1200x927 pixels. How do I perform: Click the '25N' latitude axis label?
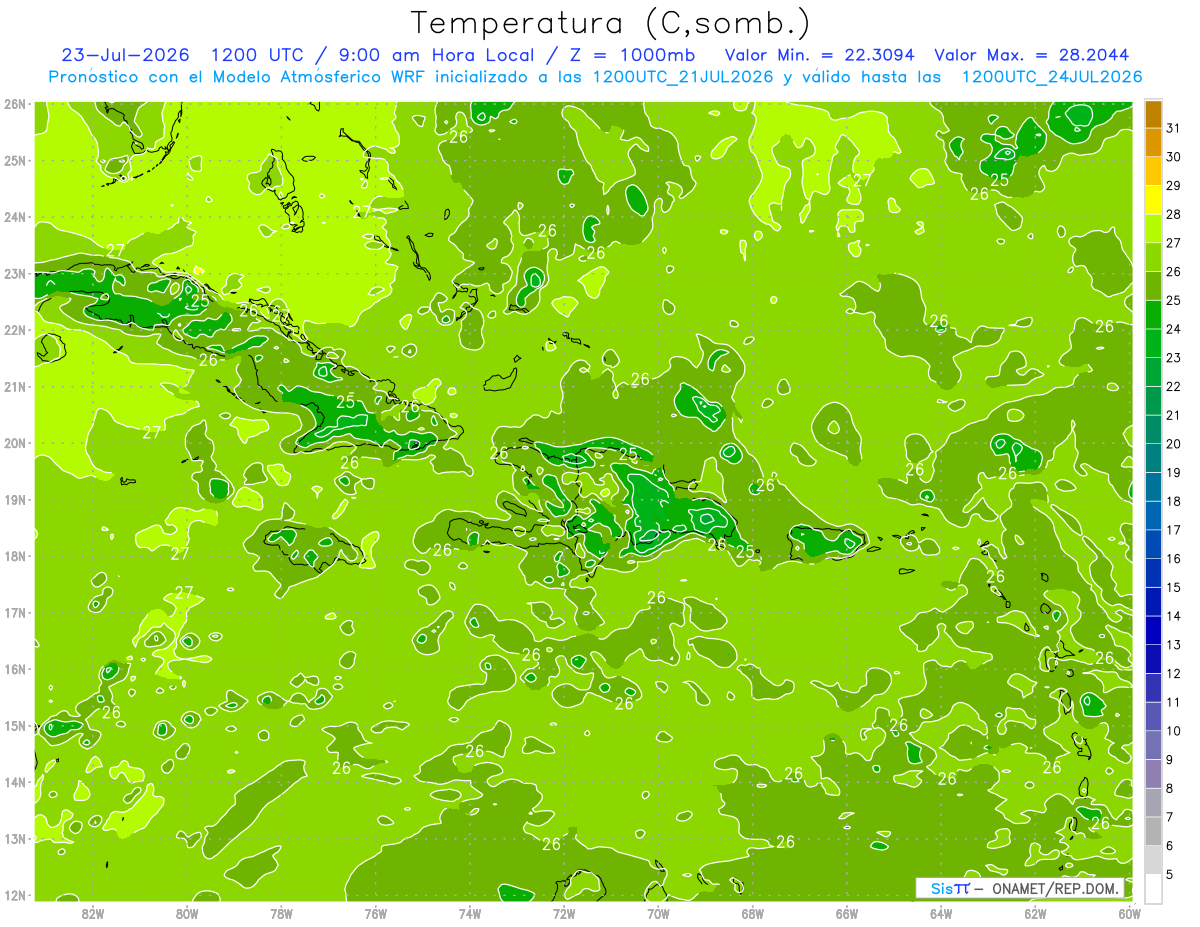(x=15, y=160)
